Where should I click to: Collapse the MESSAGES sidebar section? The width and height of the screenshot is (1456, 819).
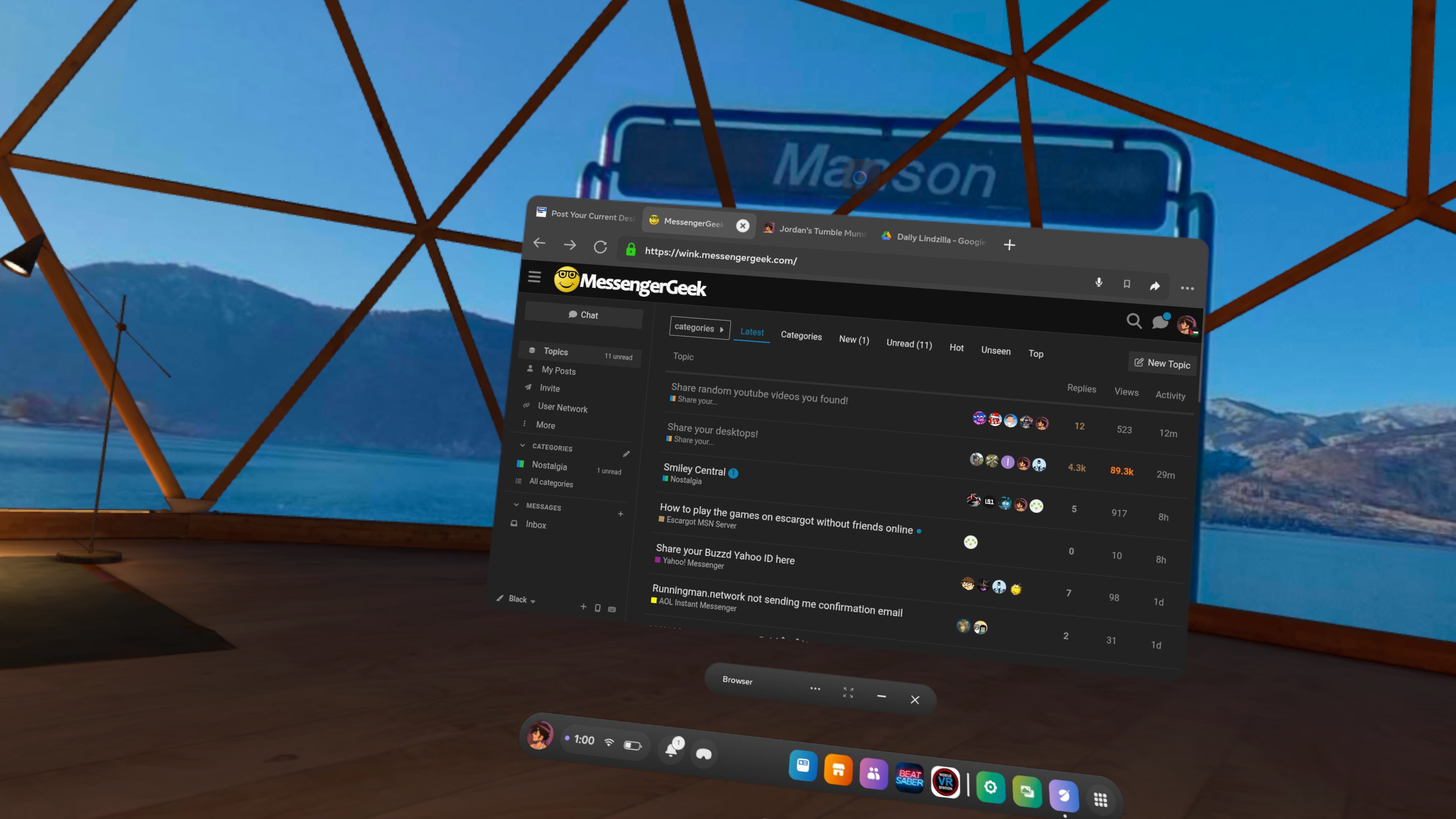click(516, 505)
